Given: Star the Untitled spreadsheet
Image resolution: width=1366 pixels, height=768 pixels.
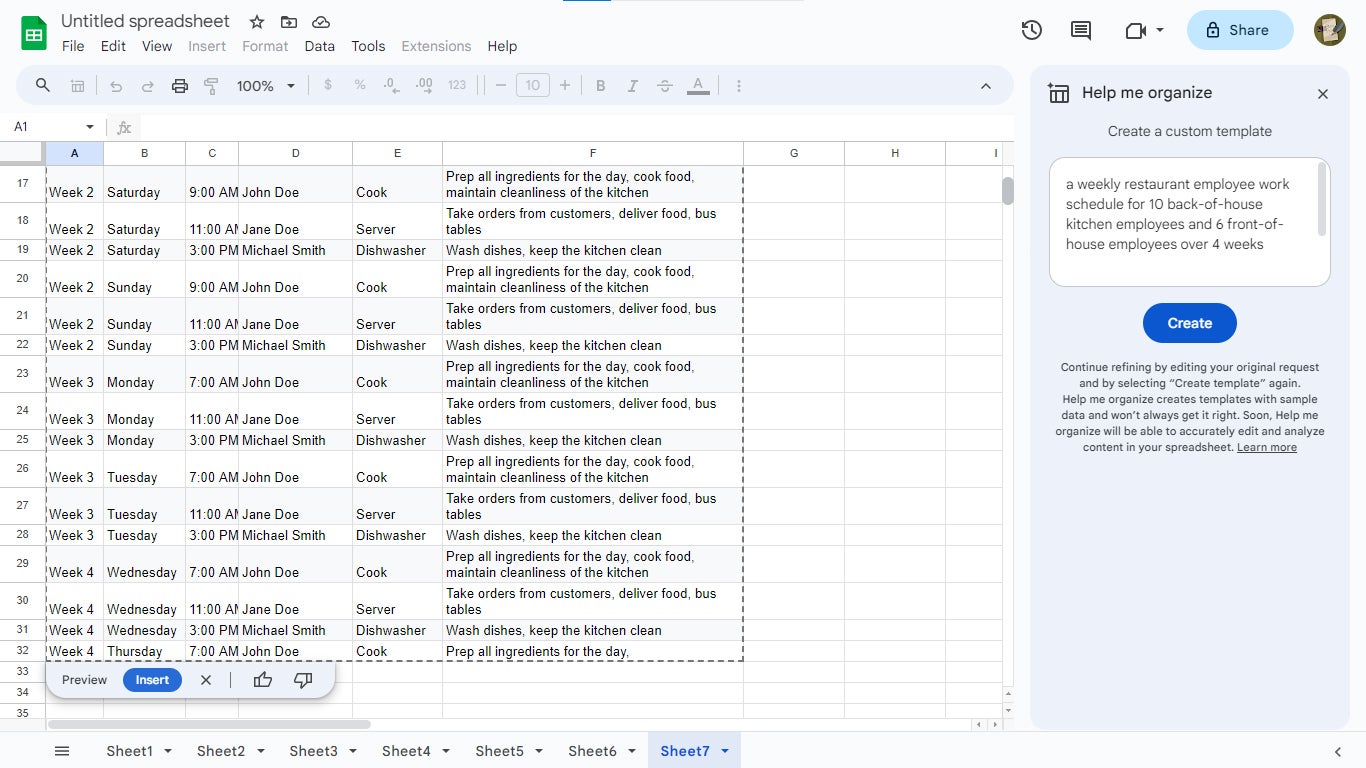Looking at the screenshot, I should (x=257, y=22).
